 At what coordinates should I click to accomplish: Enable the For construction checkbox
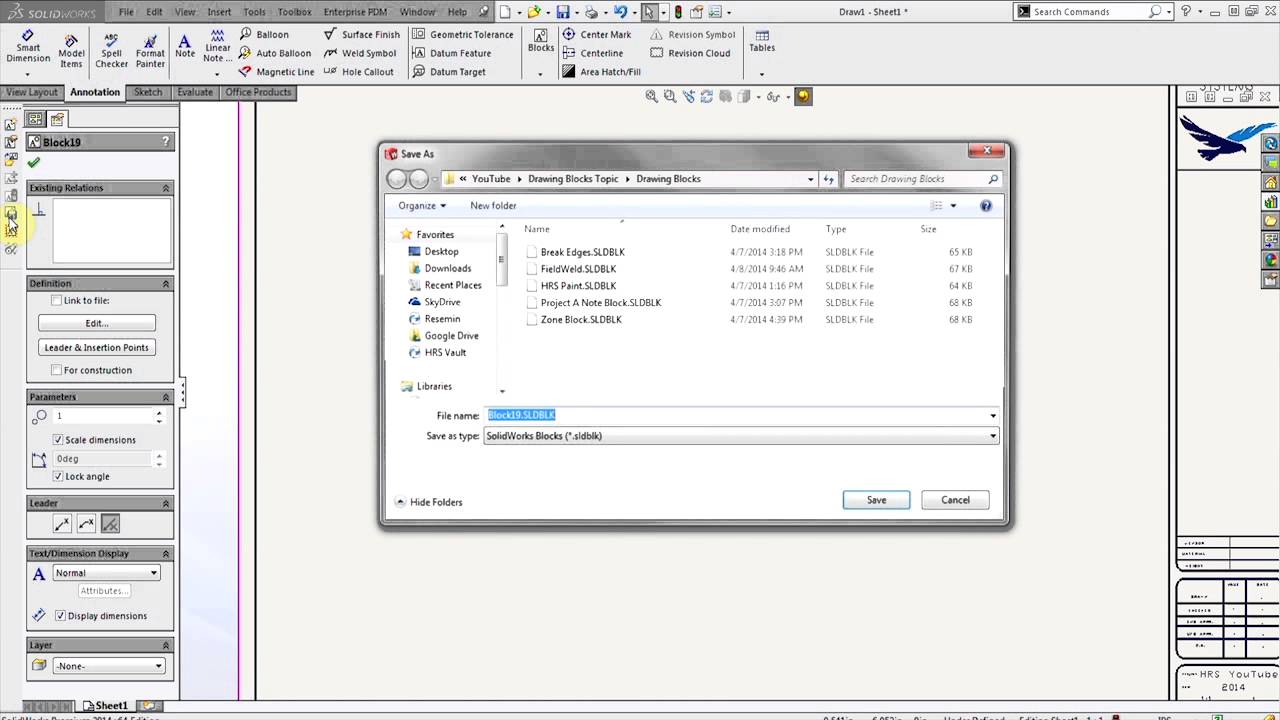point(57,370)
